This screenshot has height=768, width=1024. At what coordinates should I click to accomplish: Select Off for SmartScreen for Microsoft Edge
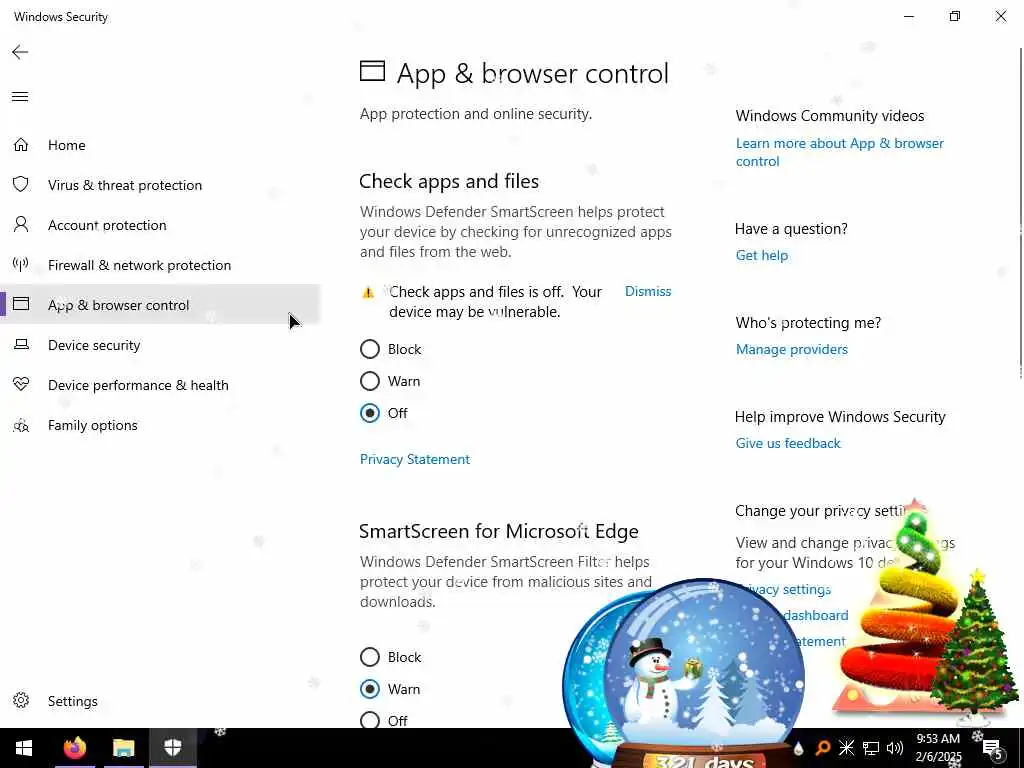pyautogui.click(x=370, y=720)
